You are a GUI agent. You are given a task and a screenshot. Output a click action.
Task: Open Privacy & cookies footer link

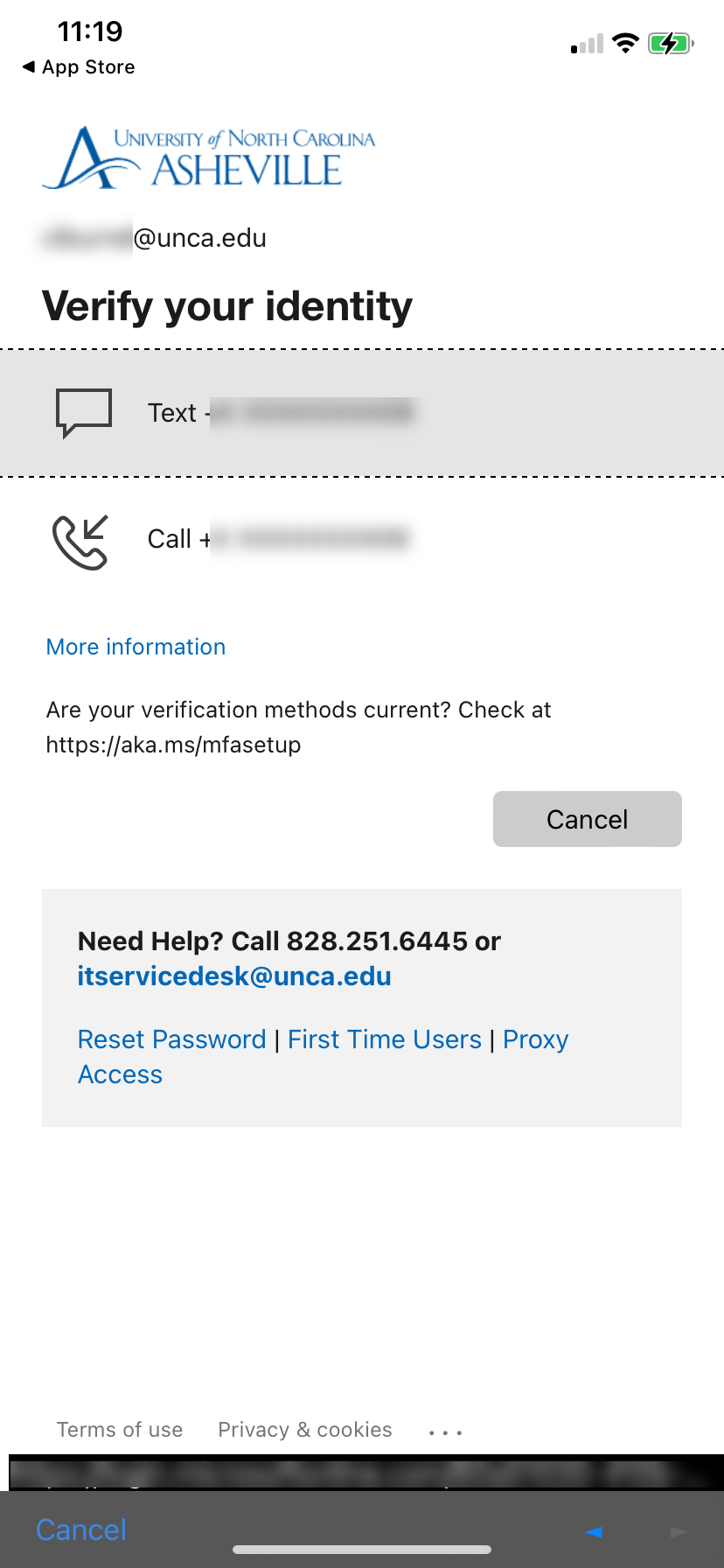click(305, 1430)
